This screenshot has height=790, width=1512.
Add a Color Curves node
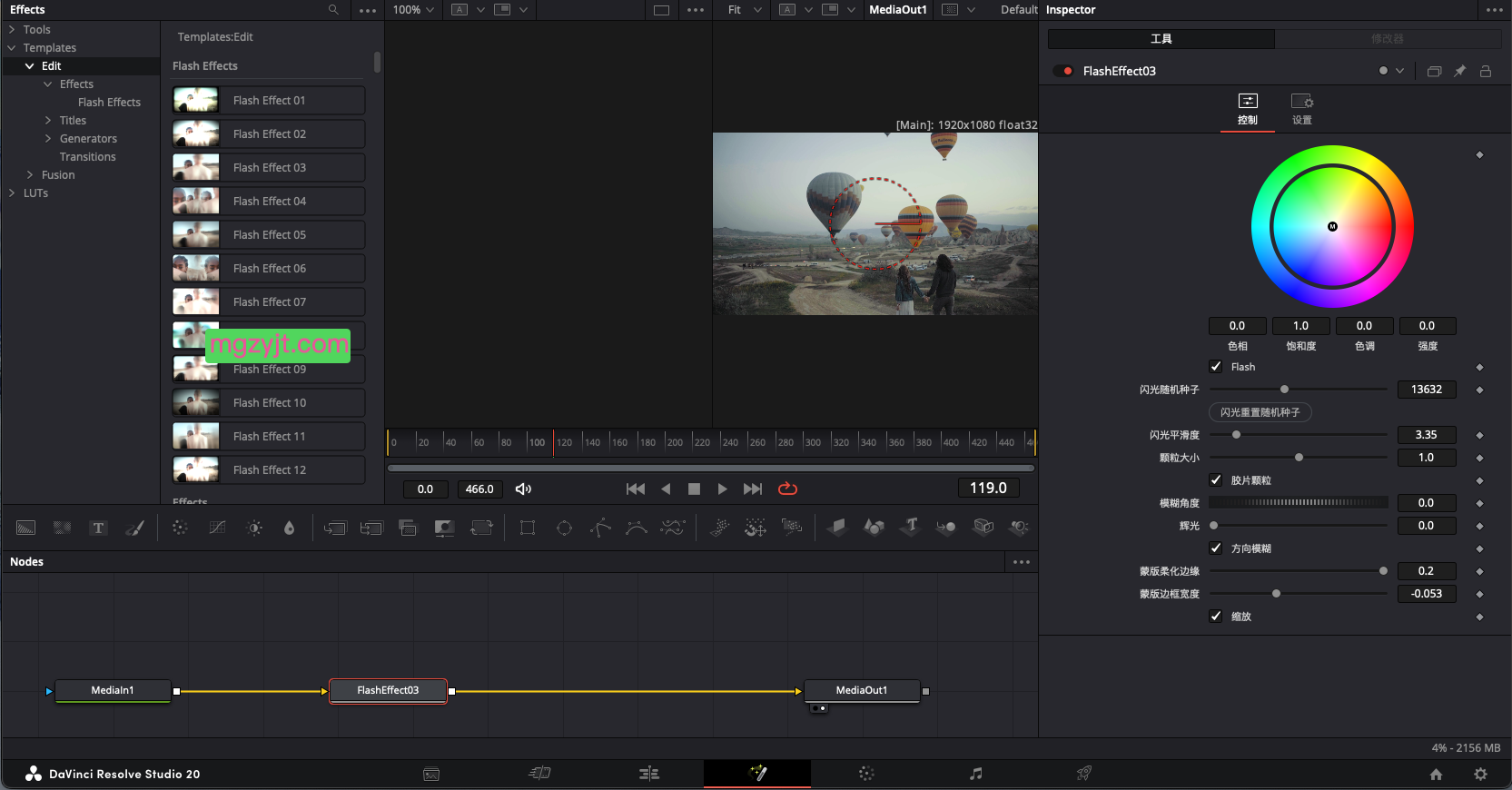click(x=217, y=528)
